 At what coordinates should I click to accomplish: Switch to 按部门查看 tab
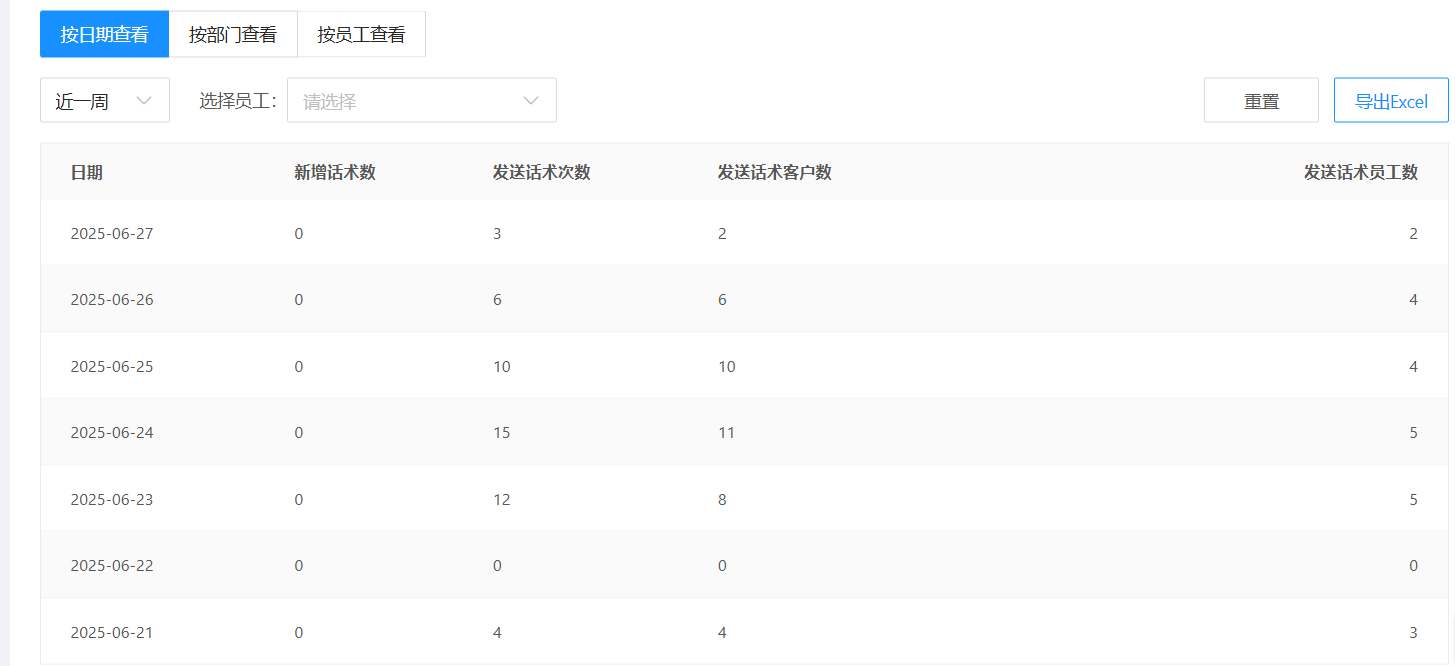tap(233, 34)
